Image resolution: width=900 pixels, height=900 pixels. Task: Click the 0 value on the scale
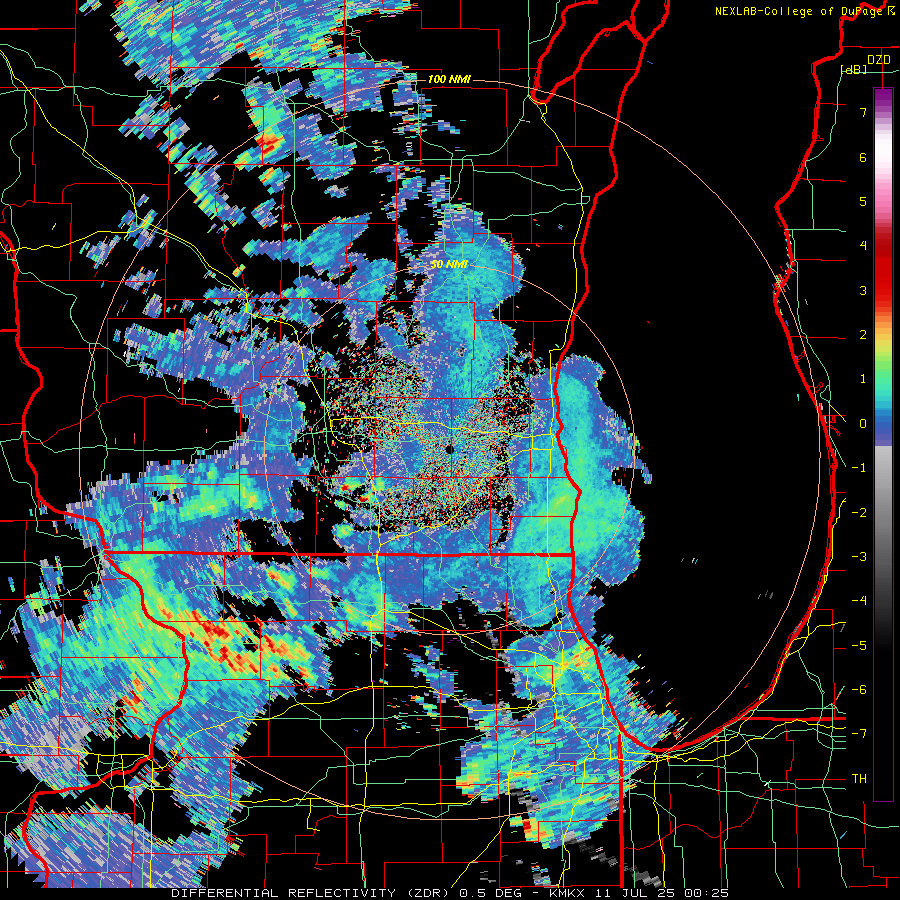pos(863,424)
